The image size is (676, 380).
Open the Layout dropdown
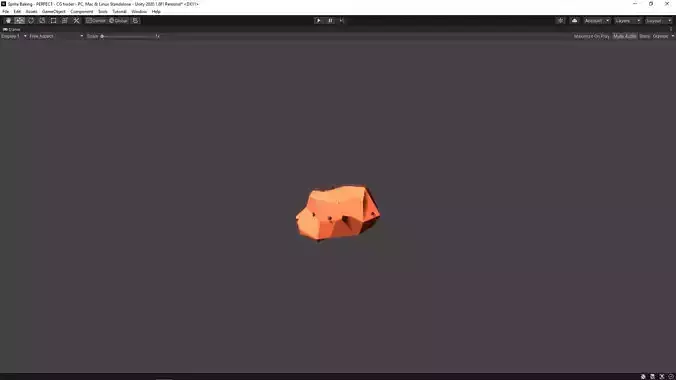click(658, 21)
